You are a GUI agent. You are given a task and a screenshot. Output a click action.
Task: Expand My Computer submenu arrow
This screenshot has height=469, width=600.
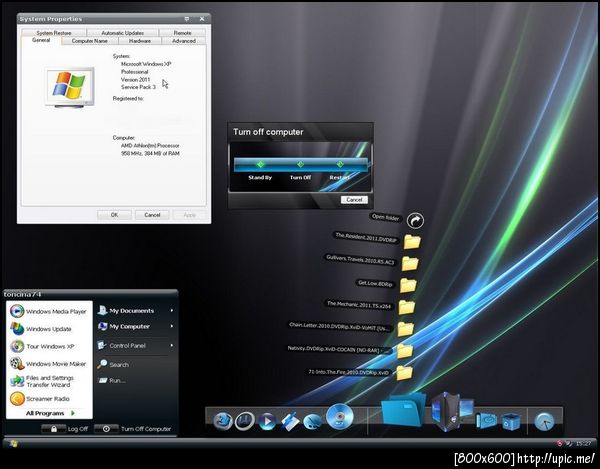click(171, 326)
